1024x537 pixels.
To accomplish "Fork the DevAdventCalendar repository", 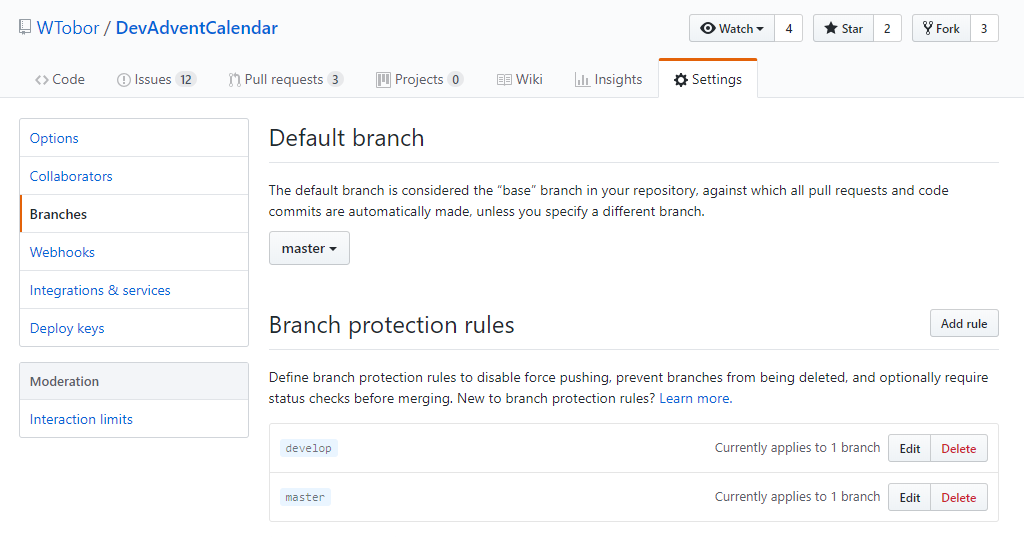I will [941, 29].
